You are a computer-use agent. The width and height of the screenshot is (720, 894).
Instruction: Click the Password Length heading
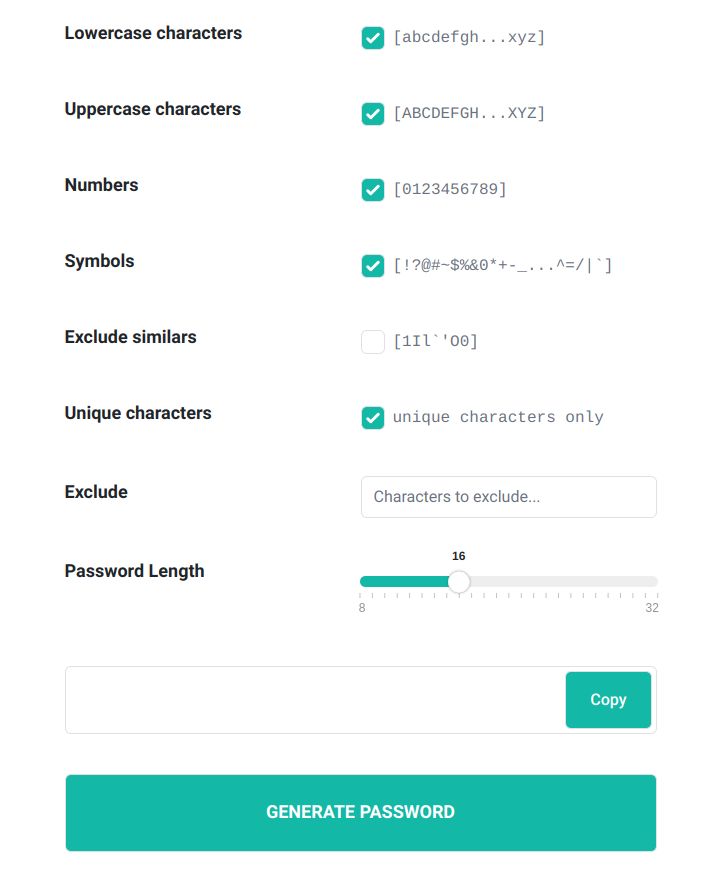[x=134, y=571]
